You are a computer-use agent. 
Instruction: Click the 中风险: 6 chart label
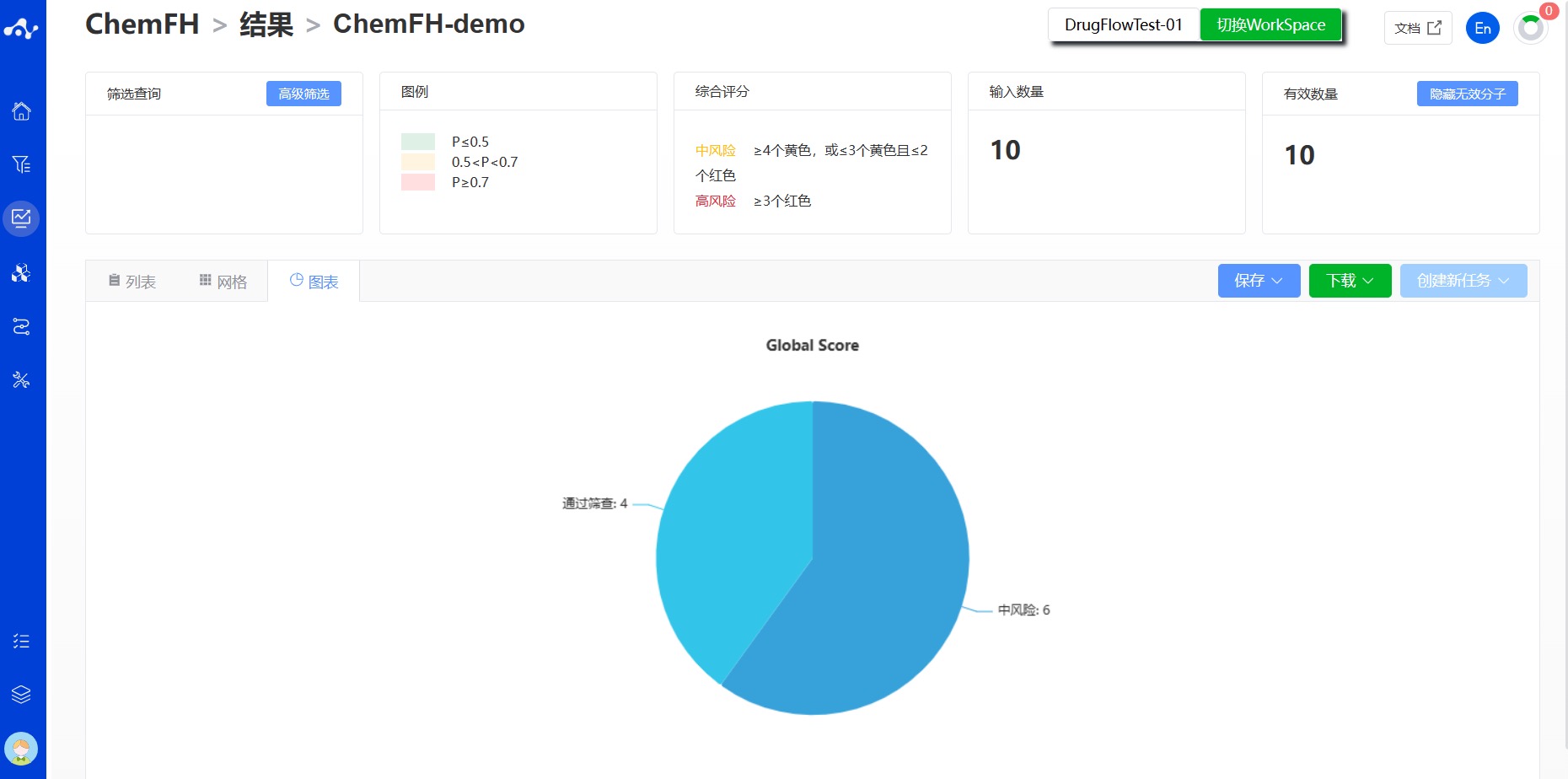point(1024,610)
